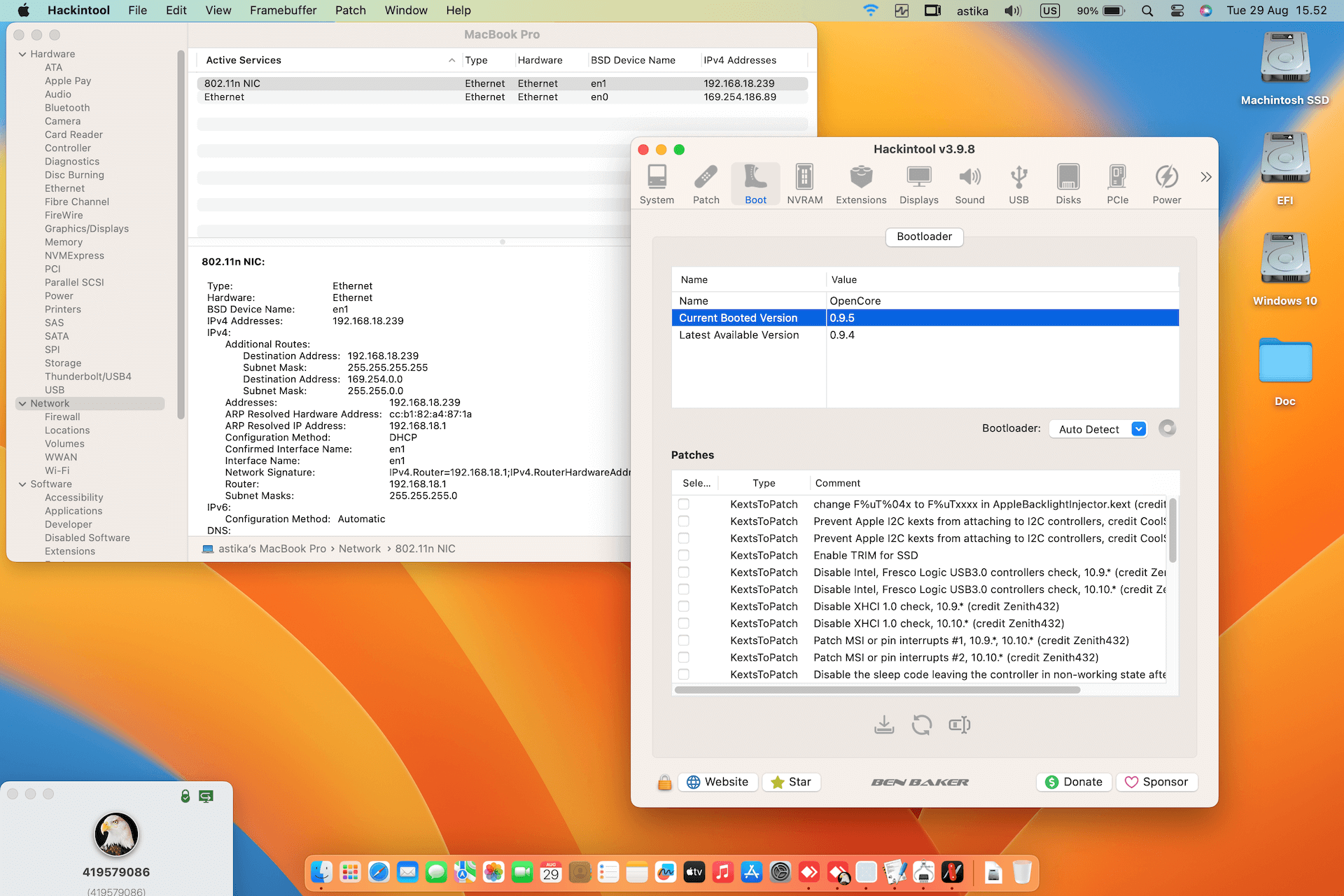Check the Enable TRIM for SSD patch
This screenshot has height=896, width=1344.
click(x=684, y=555)
